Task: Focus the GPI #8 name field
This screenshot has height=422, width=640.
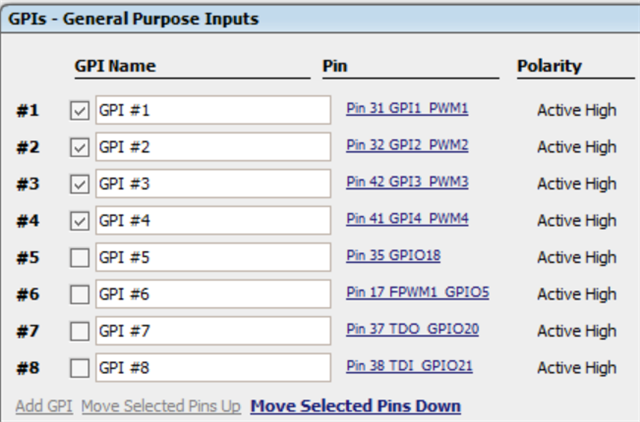Action: click(x=212, y=368)
